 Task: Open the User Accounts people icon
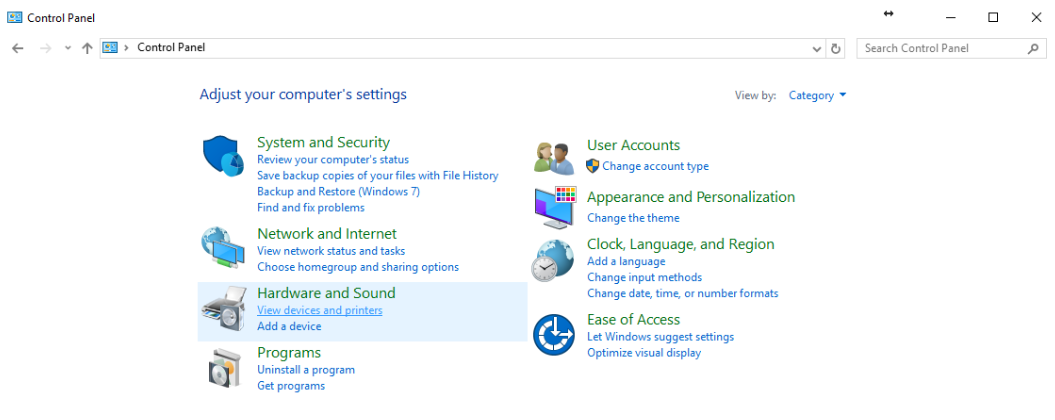pyautogui.click(x=554, y=159)
